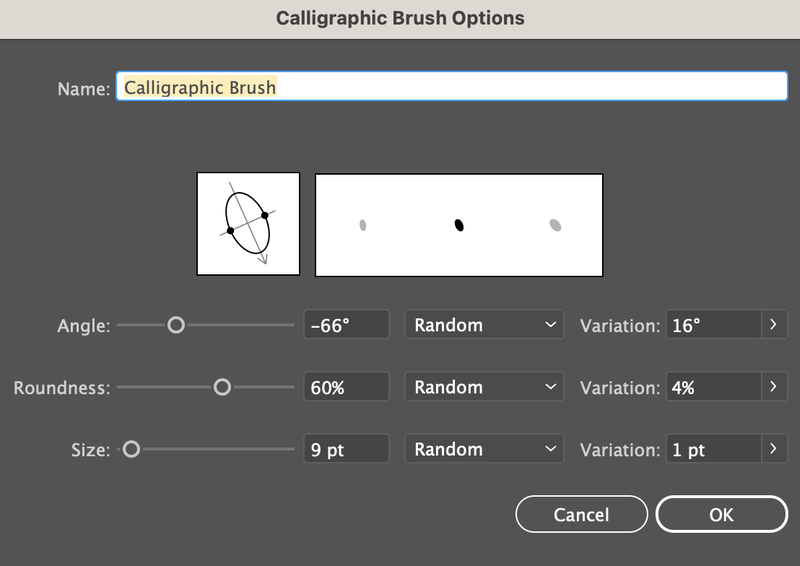Click the Angle slider handle

click(176, 325)
